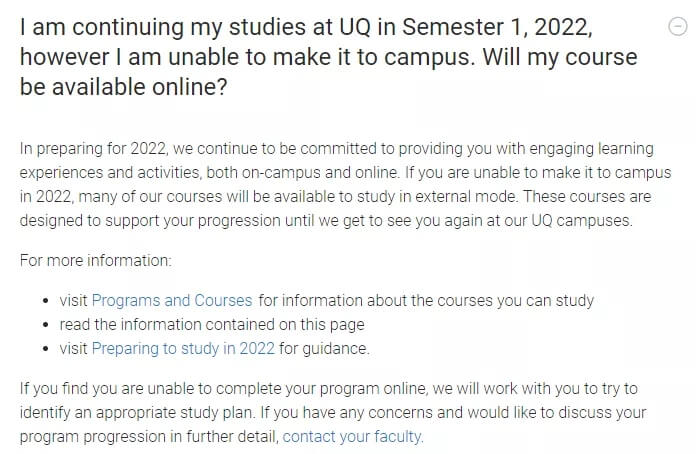The image size is (696, 454).
Task: Click the Semester 1, 2022 question heading
Action: pos(328,56)
